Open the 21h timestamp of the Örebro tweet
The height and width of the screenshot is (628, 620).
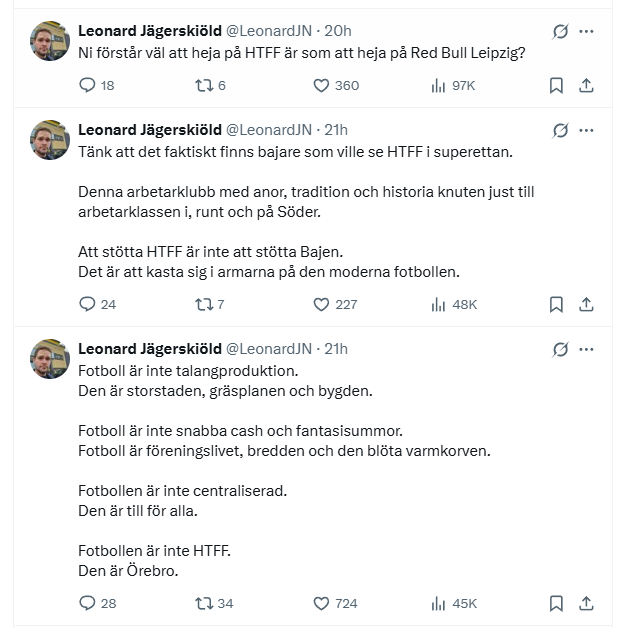click(x=336, y=348)
